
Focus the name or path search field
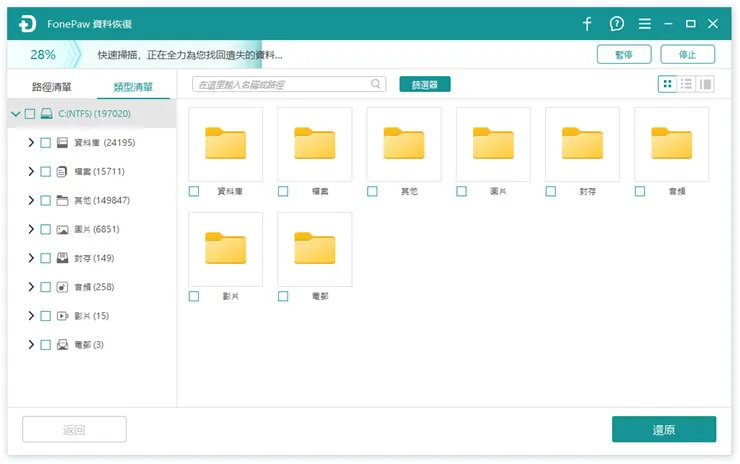(289, 84)
